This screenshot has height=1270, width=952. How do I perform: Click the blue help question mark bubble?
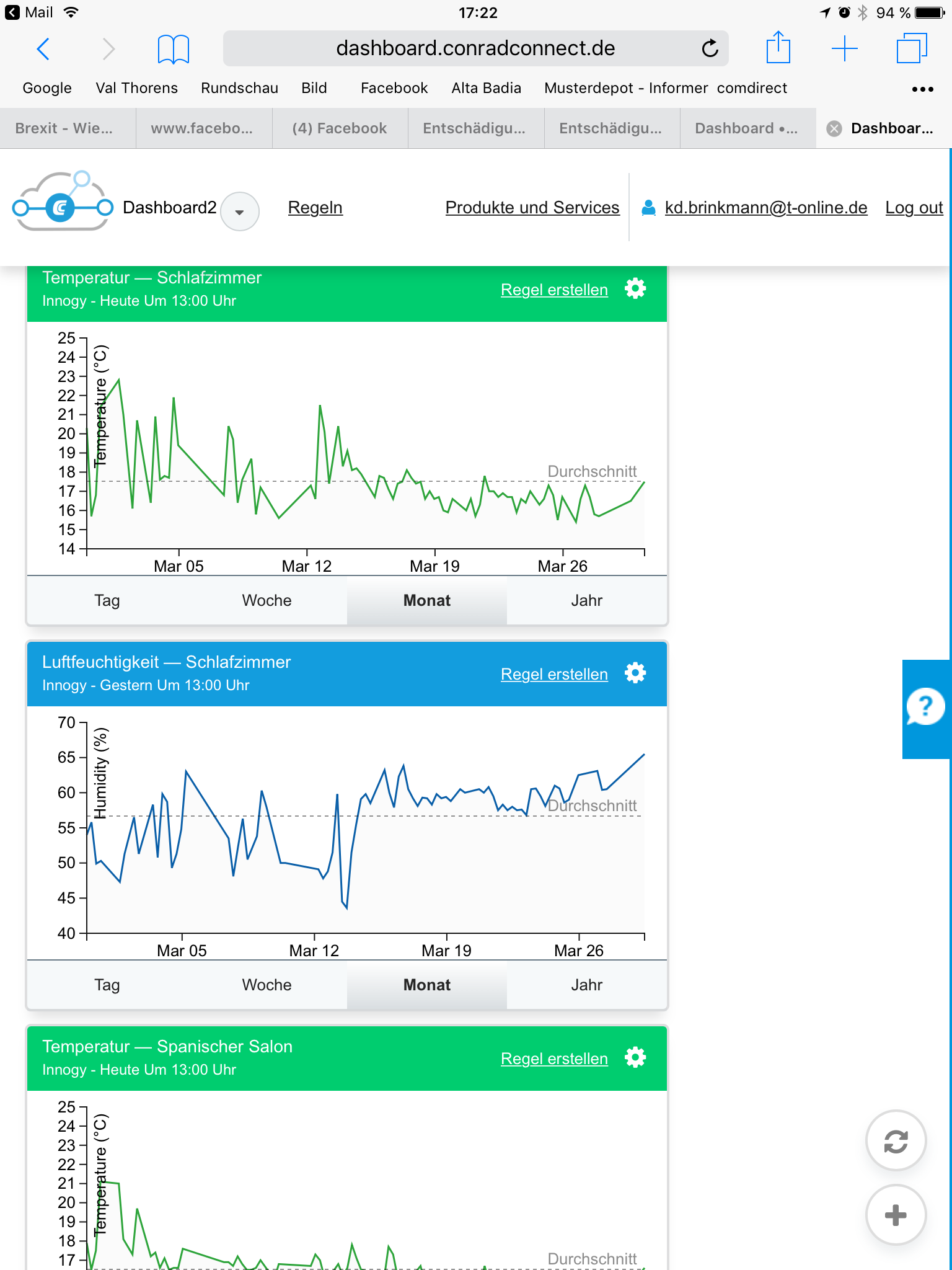point(925,707)
